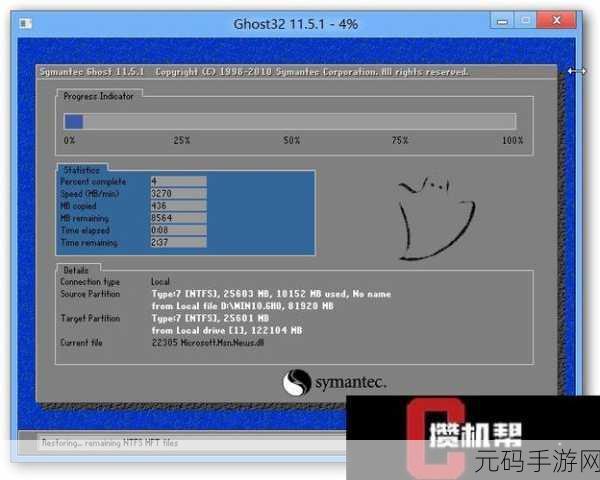Click the MB copied value 436
600x480 pixels.
179,206
